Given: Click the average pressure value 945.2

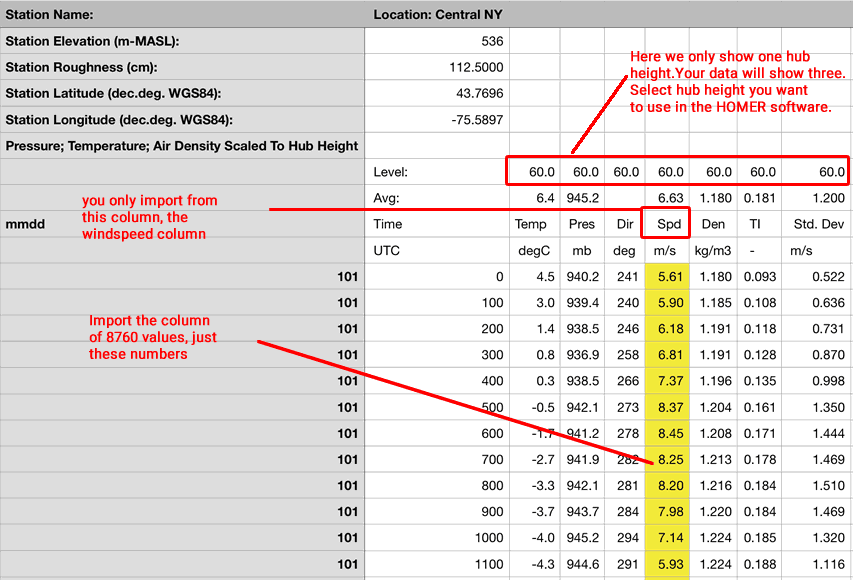Looking at the screenshot, I should (x=582, y=198).
